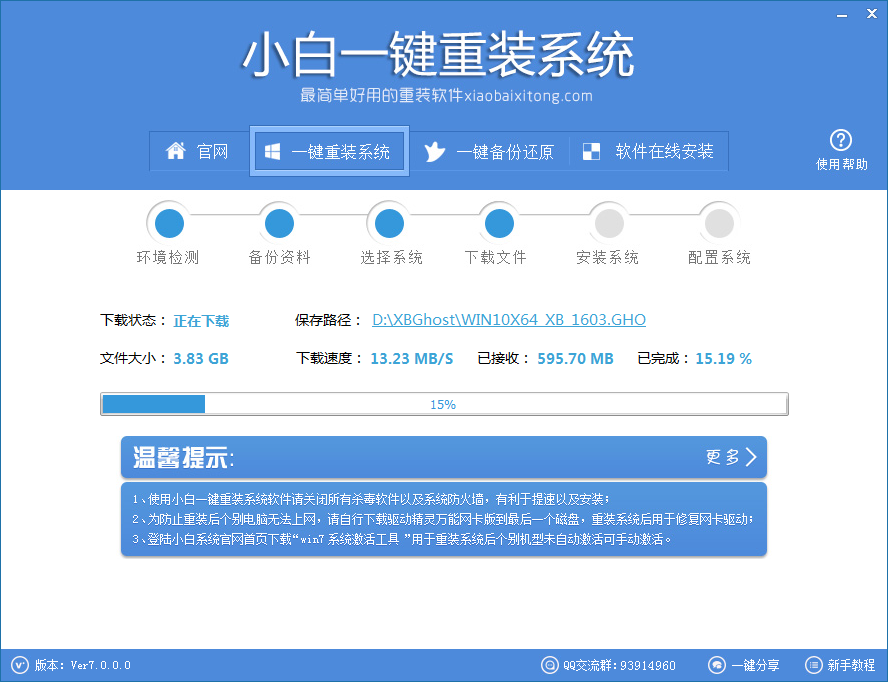This screenshot has height=682, width=888.
Task: Click the 使用帮助 question mark icon
Action: 841,140
